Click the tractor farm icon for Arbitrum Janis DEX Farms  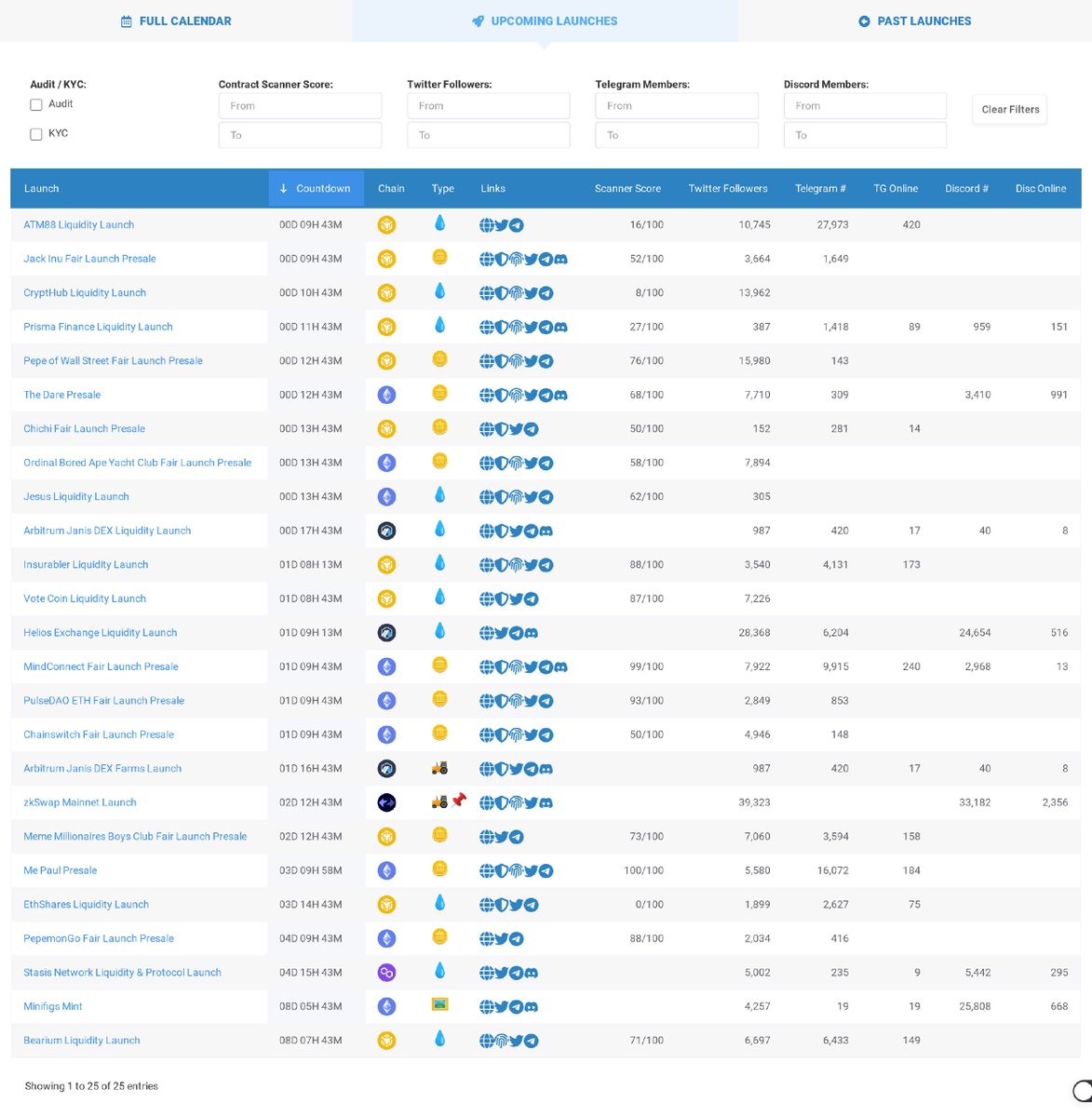click(439, 768)
